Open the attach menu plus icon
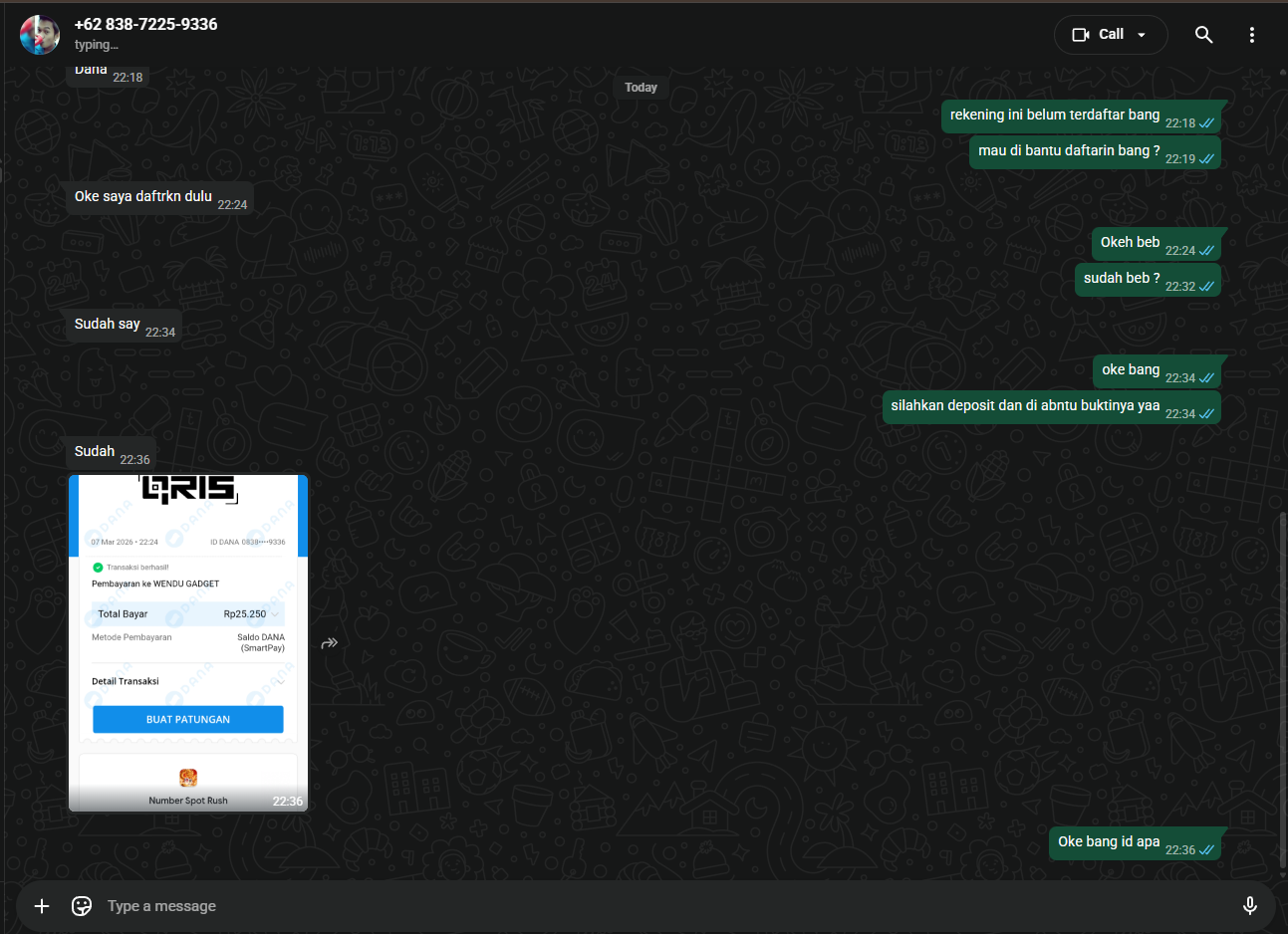This screenshot has height=934, width=1288. [x=42, y=905]
